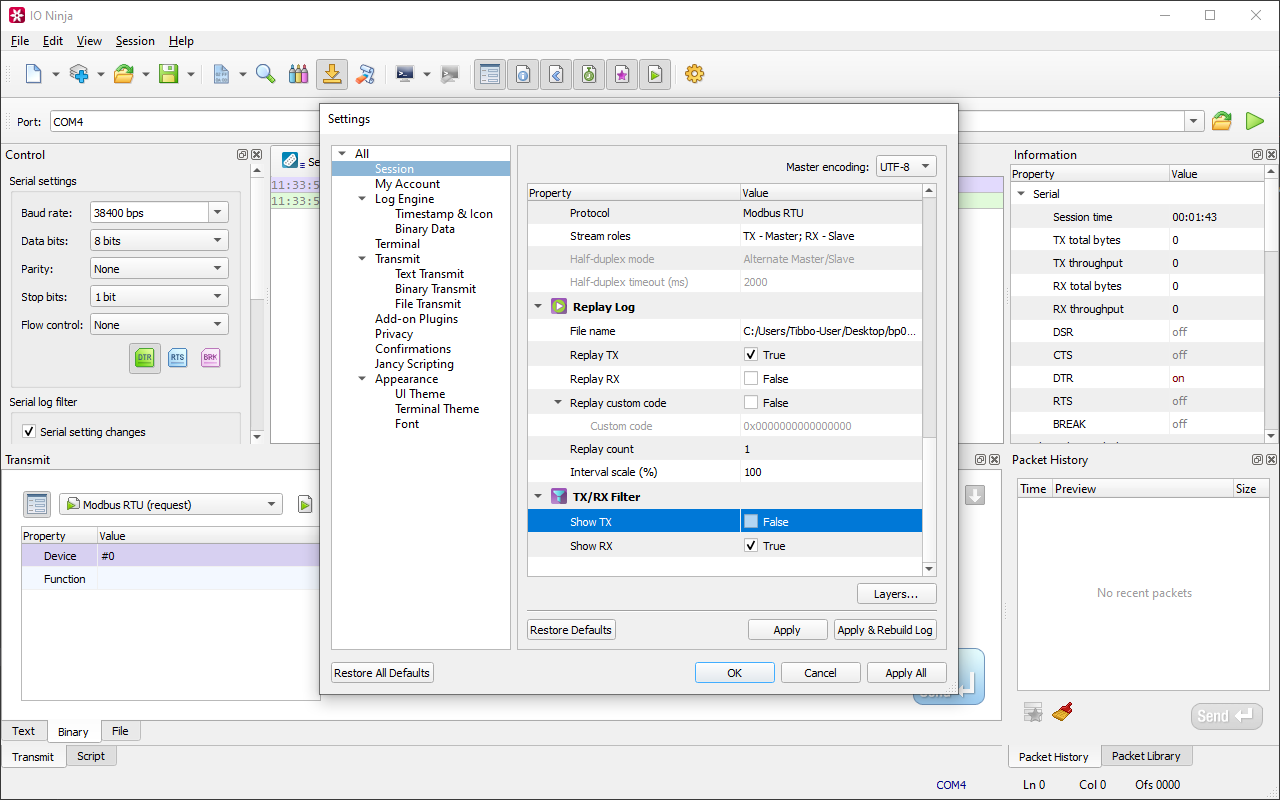Viewport: 1280px width, 800px height.
Task: Click the purple star pane toolbar icon
Action: click(622, 74)
